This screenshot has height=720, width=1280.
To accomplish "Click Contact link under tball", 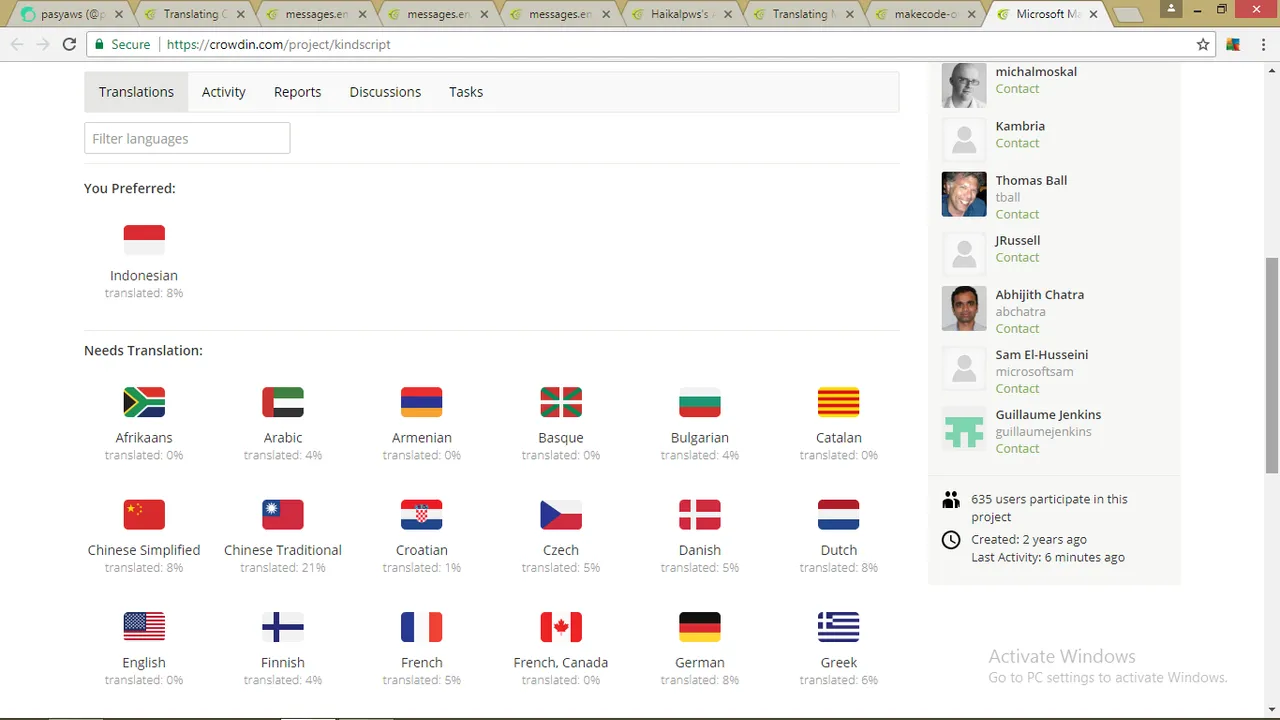I will point(1017,214).
